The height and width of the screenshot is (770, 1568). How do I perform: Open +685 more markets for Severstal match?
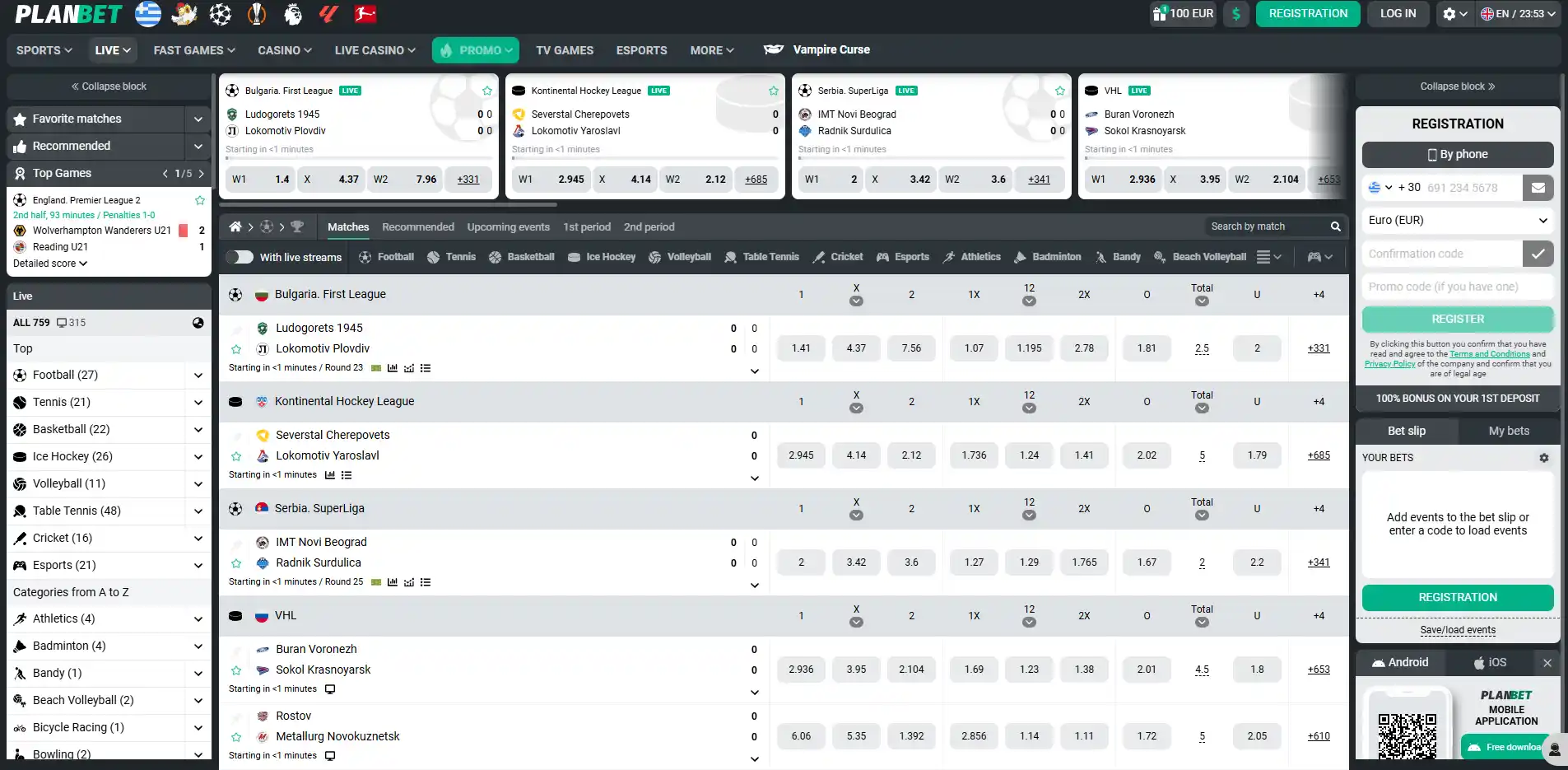pos(1319,455)
